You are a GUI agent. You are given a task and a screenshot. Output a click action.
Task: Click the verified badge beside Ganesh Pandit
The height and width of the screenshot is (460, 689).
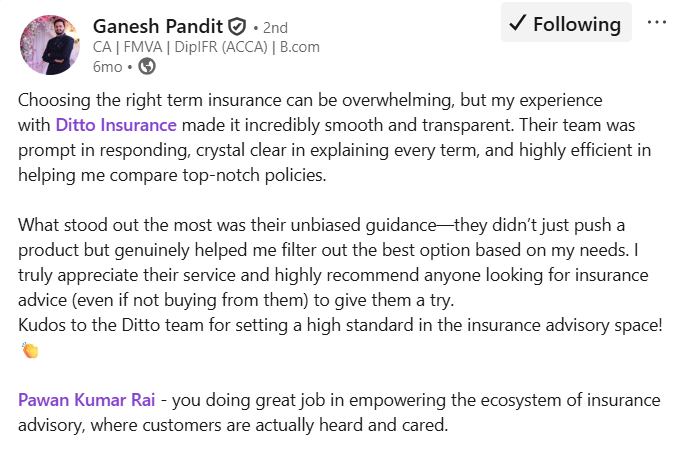click(237, 26)
